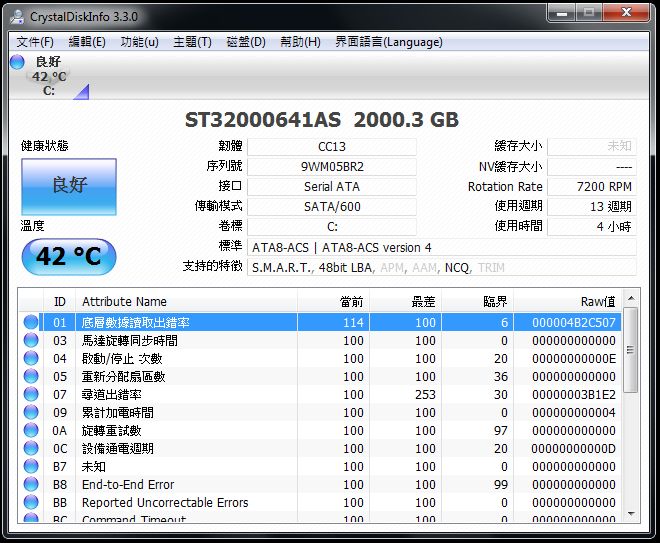This screenshot has height=543, width=660.
Task: Click the 良好 health status button
Action: coord(69,186)
